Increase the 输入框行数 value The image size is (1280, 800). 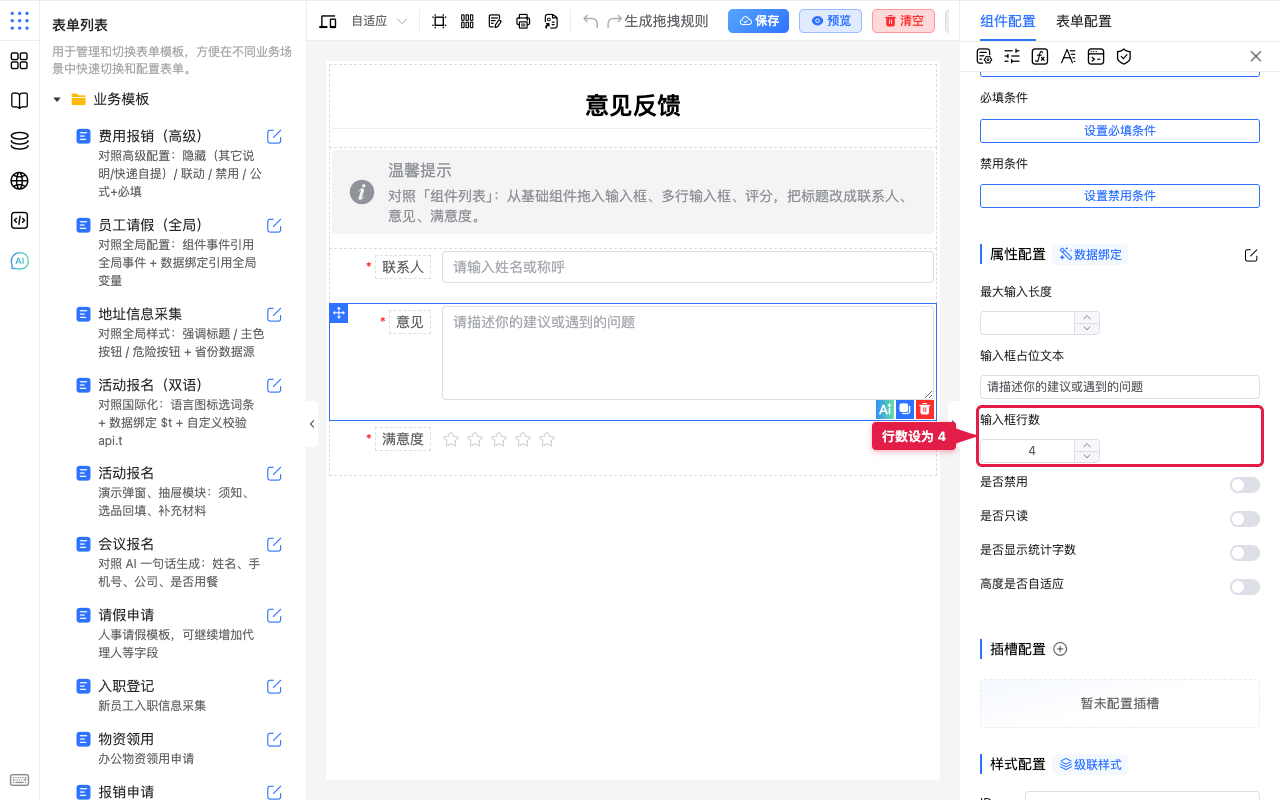(x=1087, y=445)
